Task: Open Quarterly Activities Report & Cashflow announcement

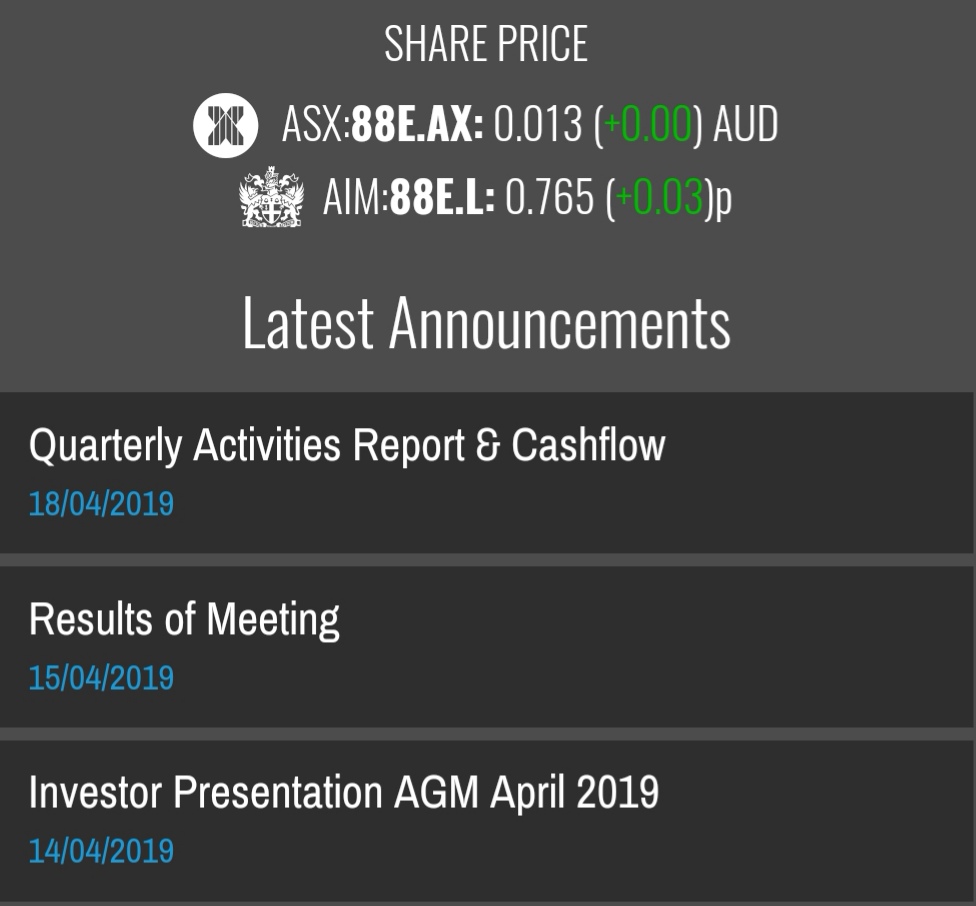Action: click(x=346, y=445)
